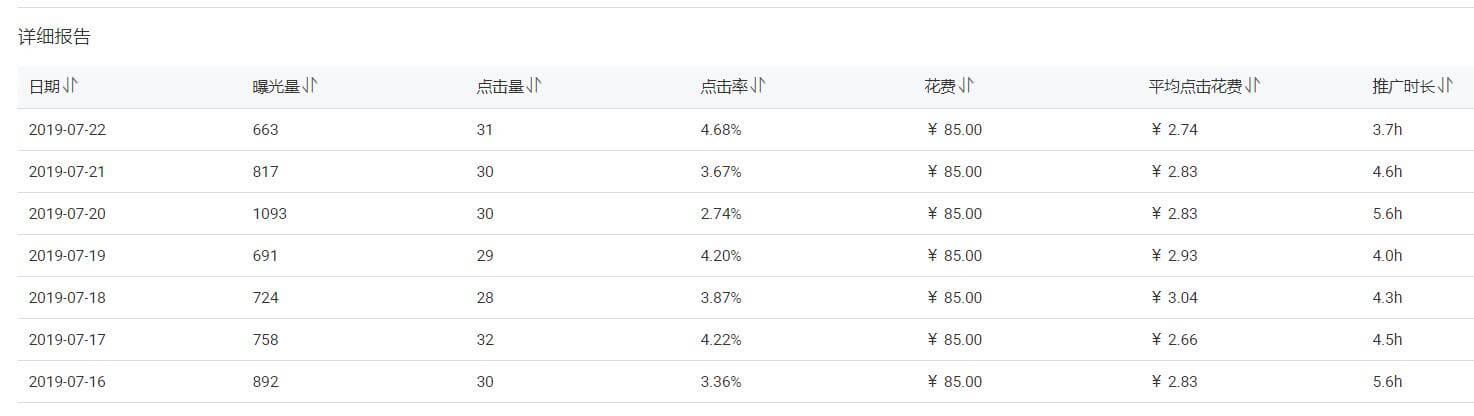
Task: Select the 4.68% click rate cell
Action: pos(721,130)
